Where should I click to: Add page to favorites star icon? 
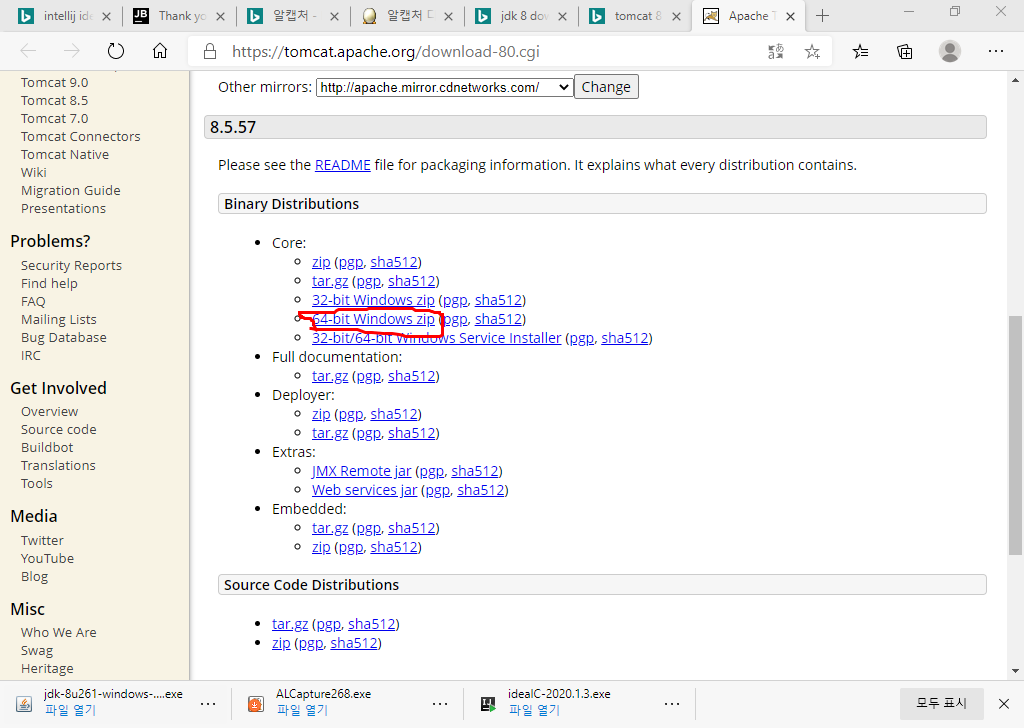(812, 52)
